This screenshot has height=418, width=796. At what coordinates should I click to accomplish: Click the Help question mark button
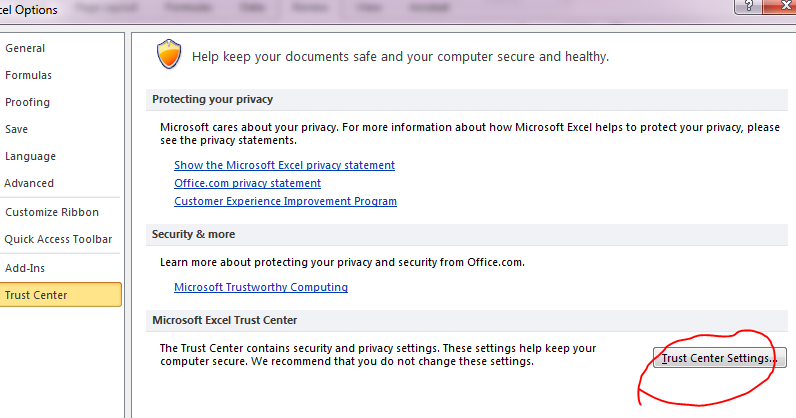click(x=748, y=6)
